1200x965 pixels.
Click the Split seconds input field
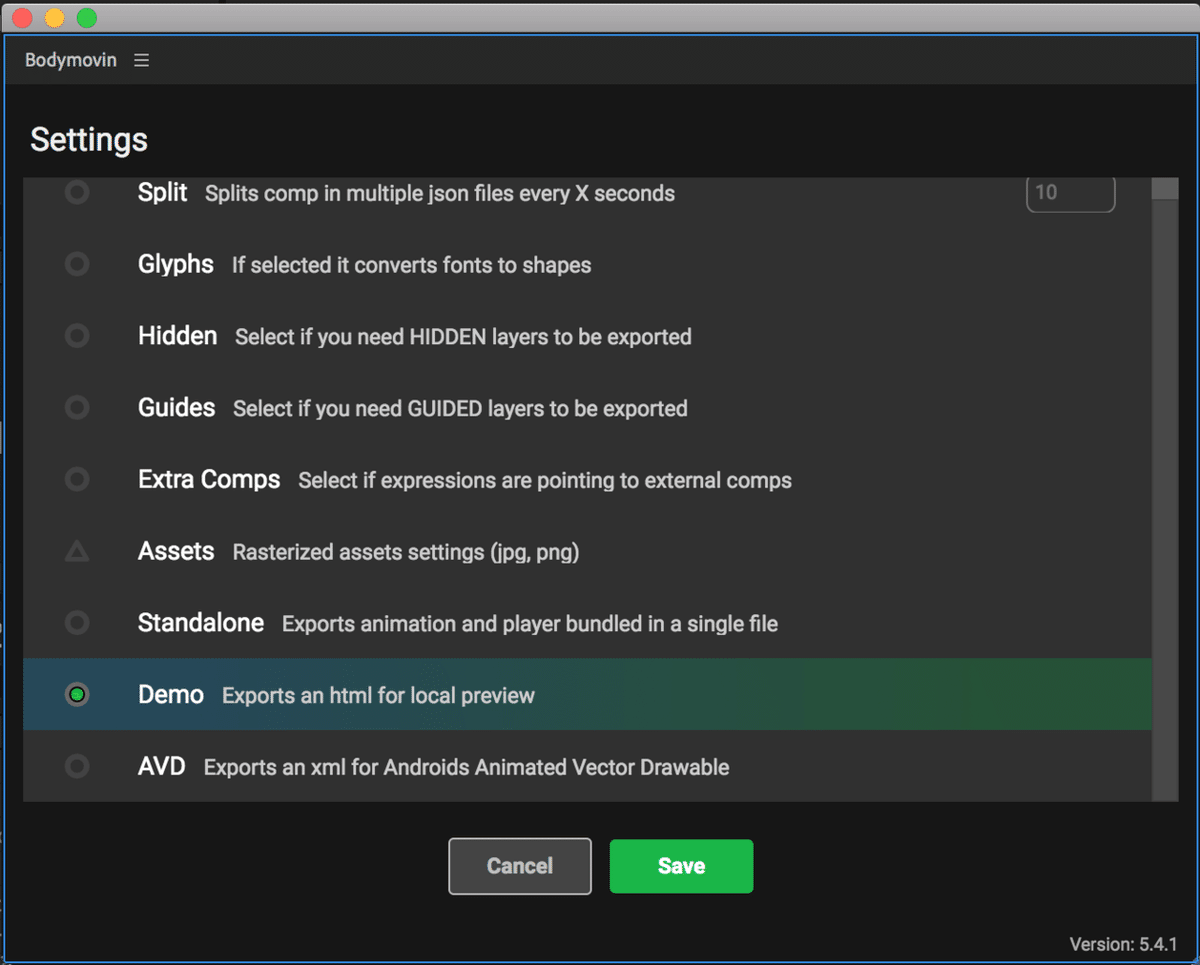[1070, 193]
